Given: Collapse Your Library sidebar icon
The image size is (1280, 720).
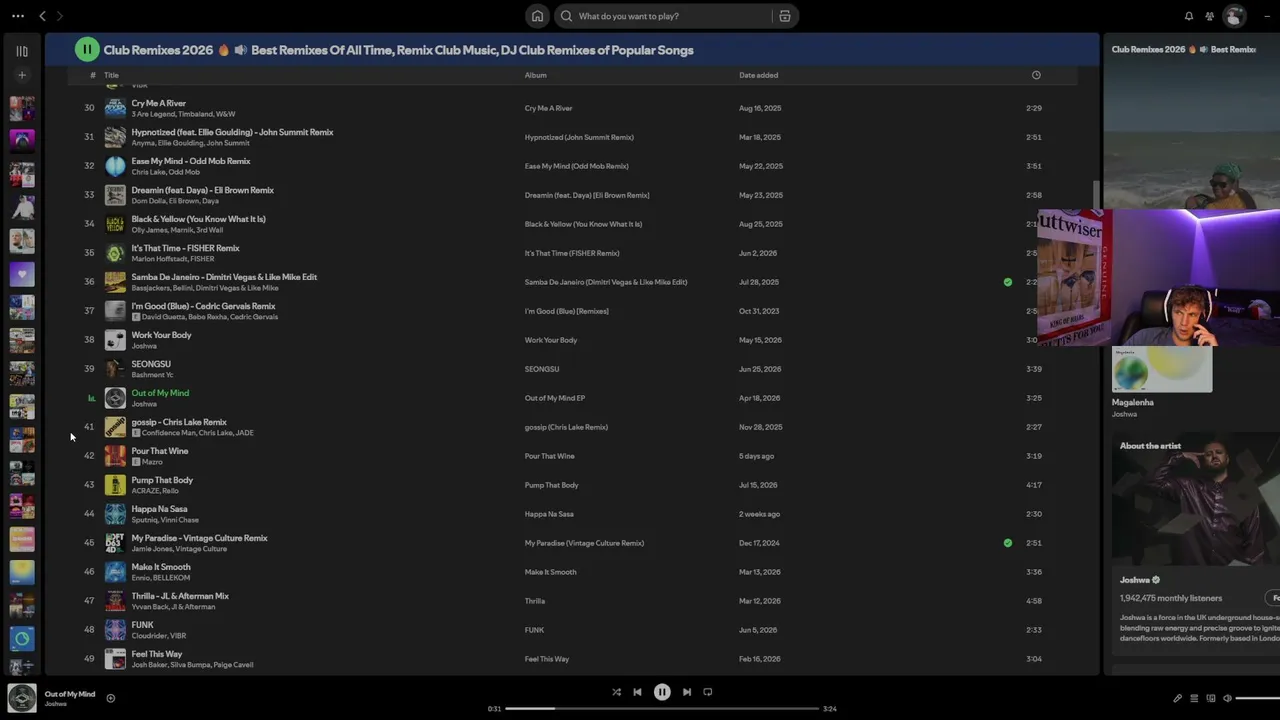Looking at the screenshot, I should tap(22, 51).
